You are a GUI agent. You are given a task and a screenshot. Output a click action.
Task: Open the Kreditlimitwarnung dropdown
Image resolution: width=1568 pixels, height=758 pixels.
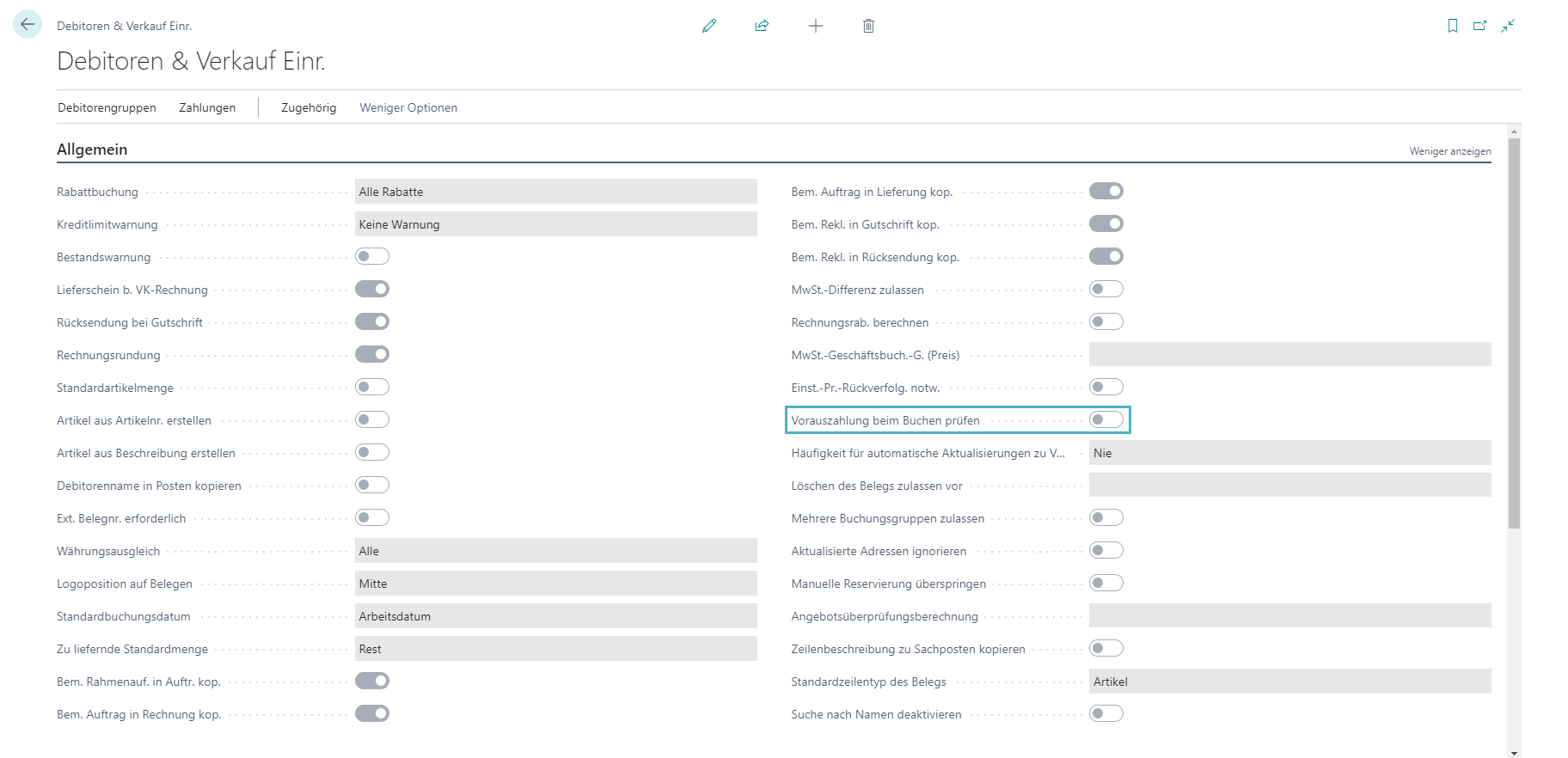pyautogui.click(x=555, y=224)
